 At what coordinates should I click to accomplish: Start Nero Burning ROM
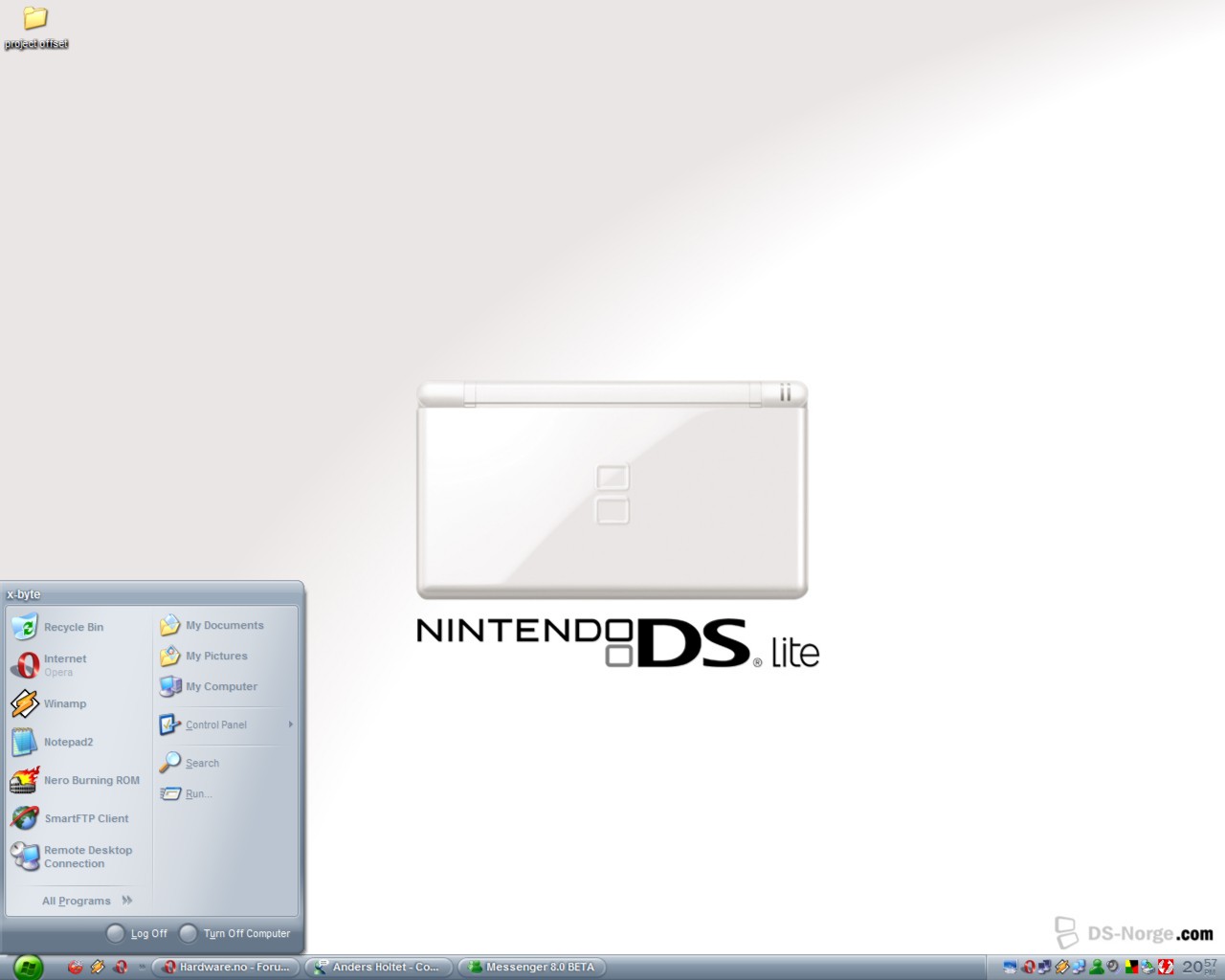[x=79, y=780]
